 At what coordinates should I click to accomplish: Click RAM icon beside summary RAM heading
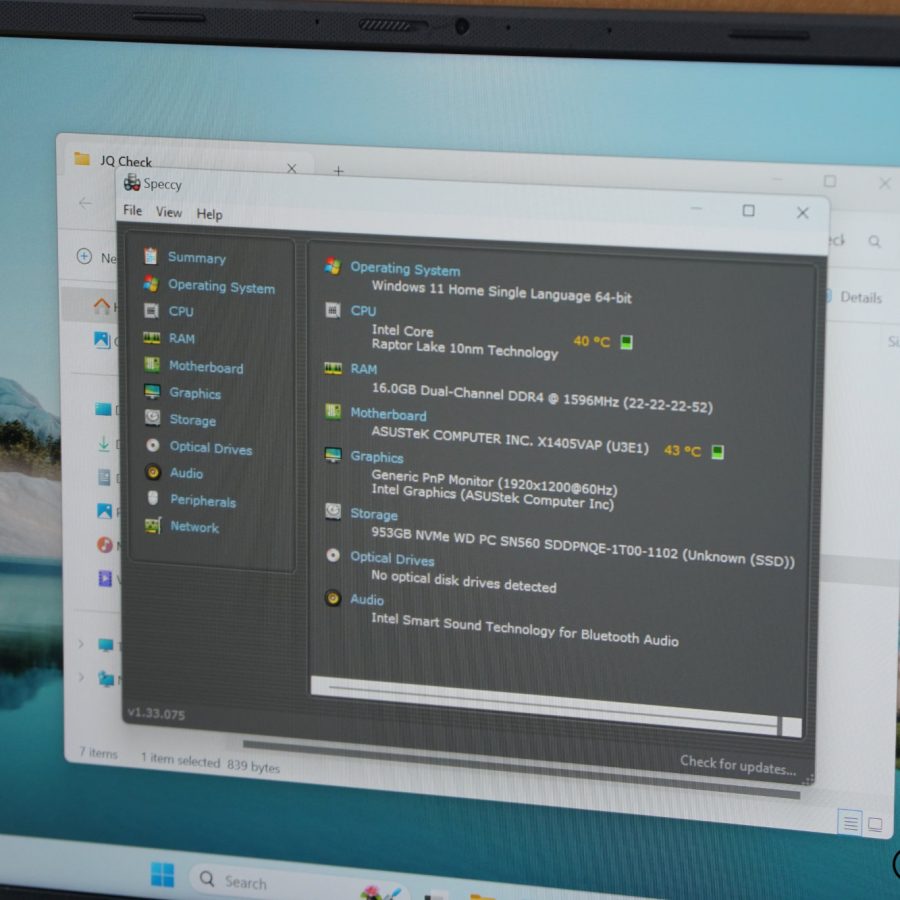(333, 368)
